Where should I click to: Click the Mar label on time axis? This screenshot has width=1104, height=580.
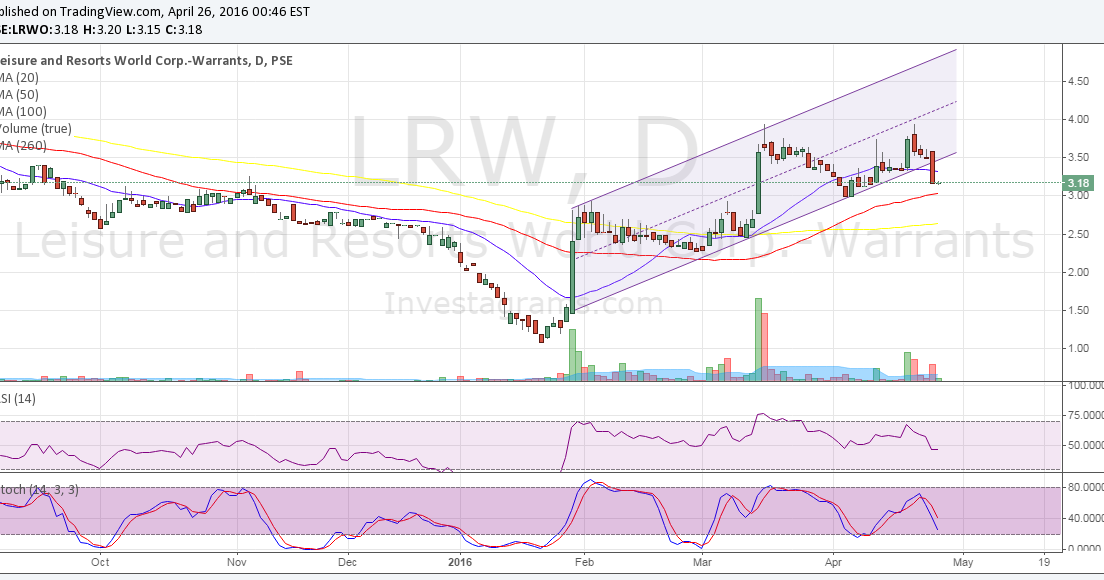(x=702, y=562)
